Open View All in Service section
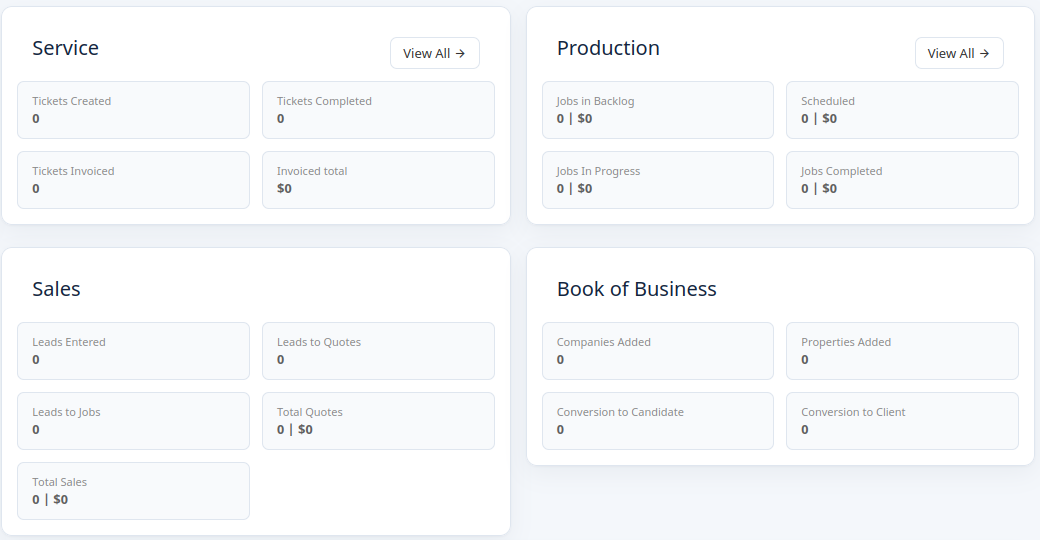This screenshot has width=1040, height=540. pyautogui.click(x=434, y=53)
